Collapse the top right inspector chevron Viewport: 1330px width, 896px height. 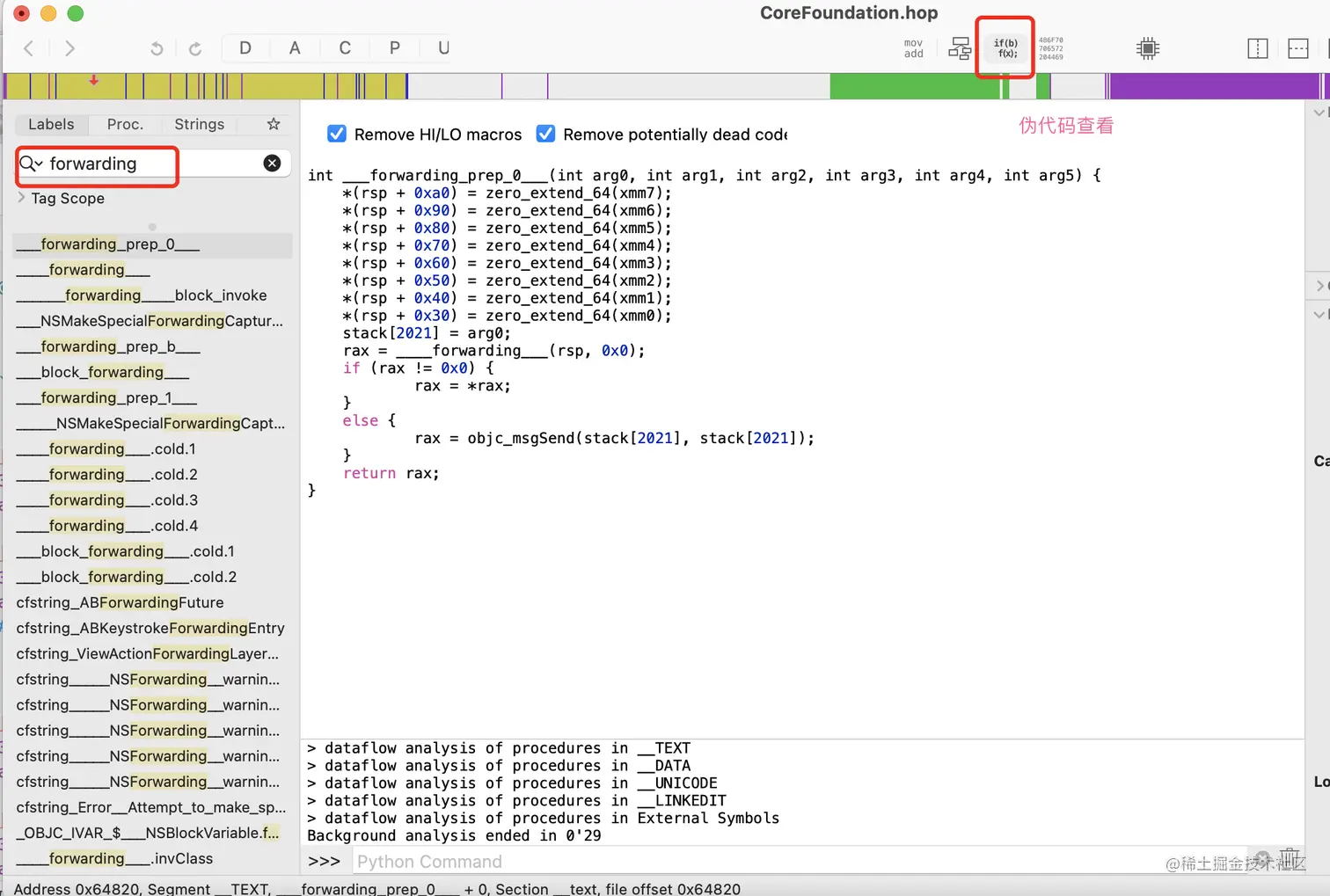coord(1319,113)
